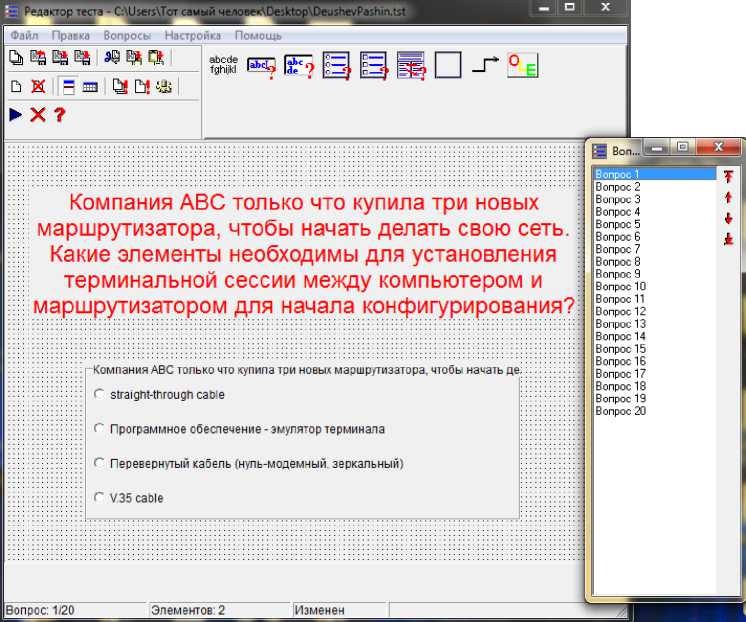Insert an empty frame rectangle element
This screenshot has width=746, height=622.
point(448,65)
